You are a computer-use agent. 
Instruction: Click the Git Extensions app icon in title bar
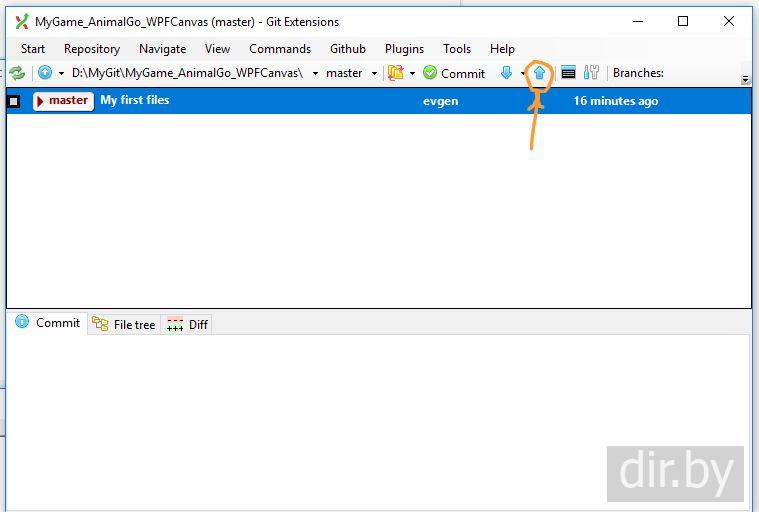coord(21,22)
